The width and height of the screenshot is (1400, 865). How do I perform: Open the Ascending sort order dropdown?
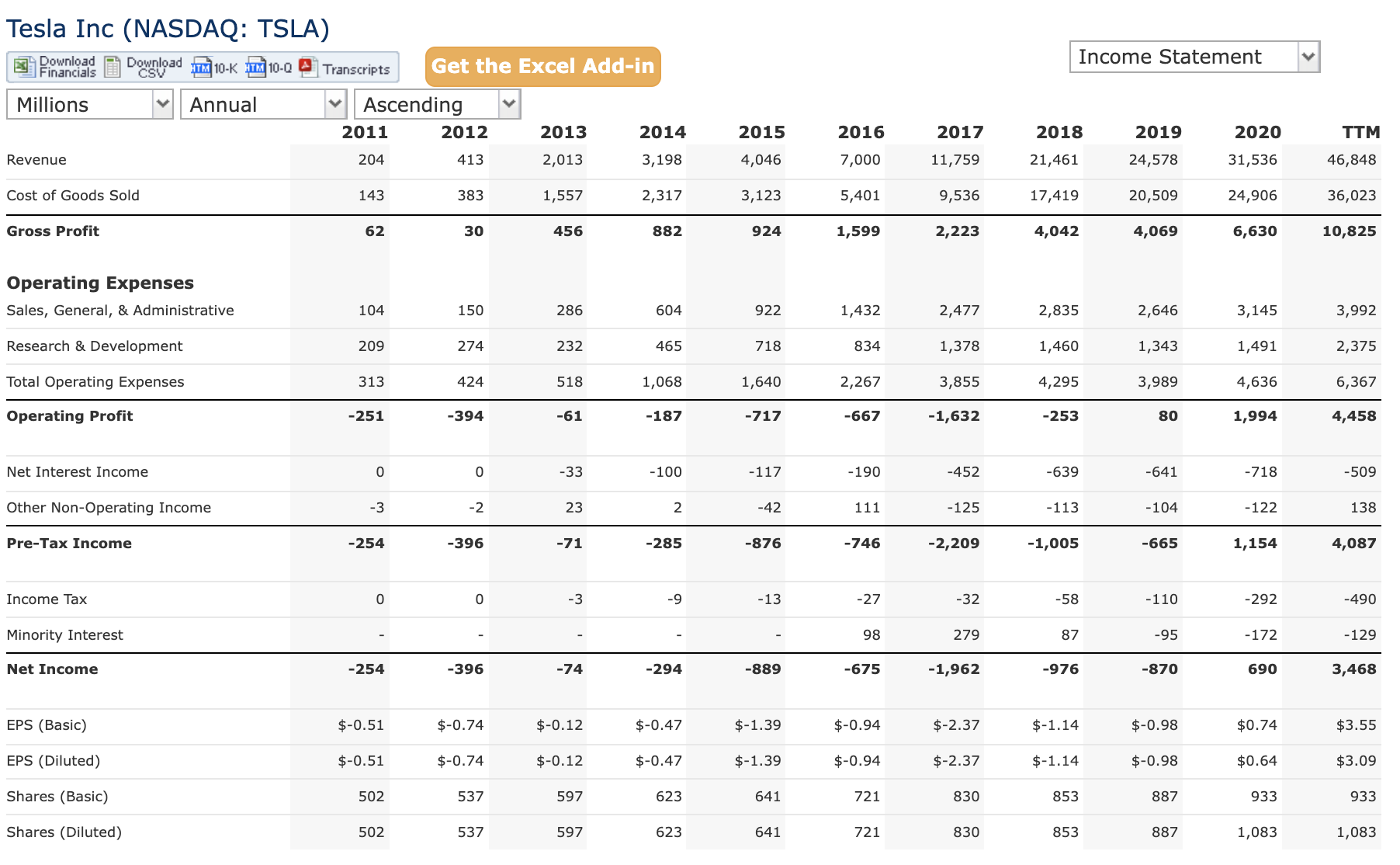(x=437, y=104)
